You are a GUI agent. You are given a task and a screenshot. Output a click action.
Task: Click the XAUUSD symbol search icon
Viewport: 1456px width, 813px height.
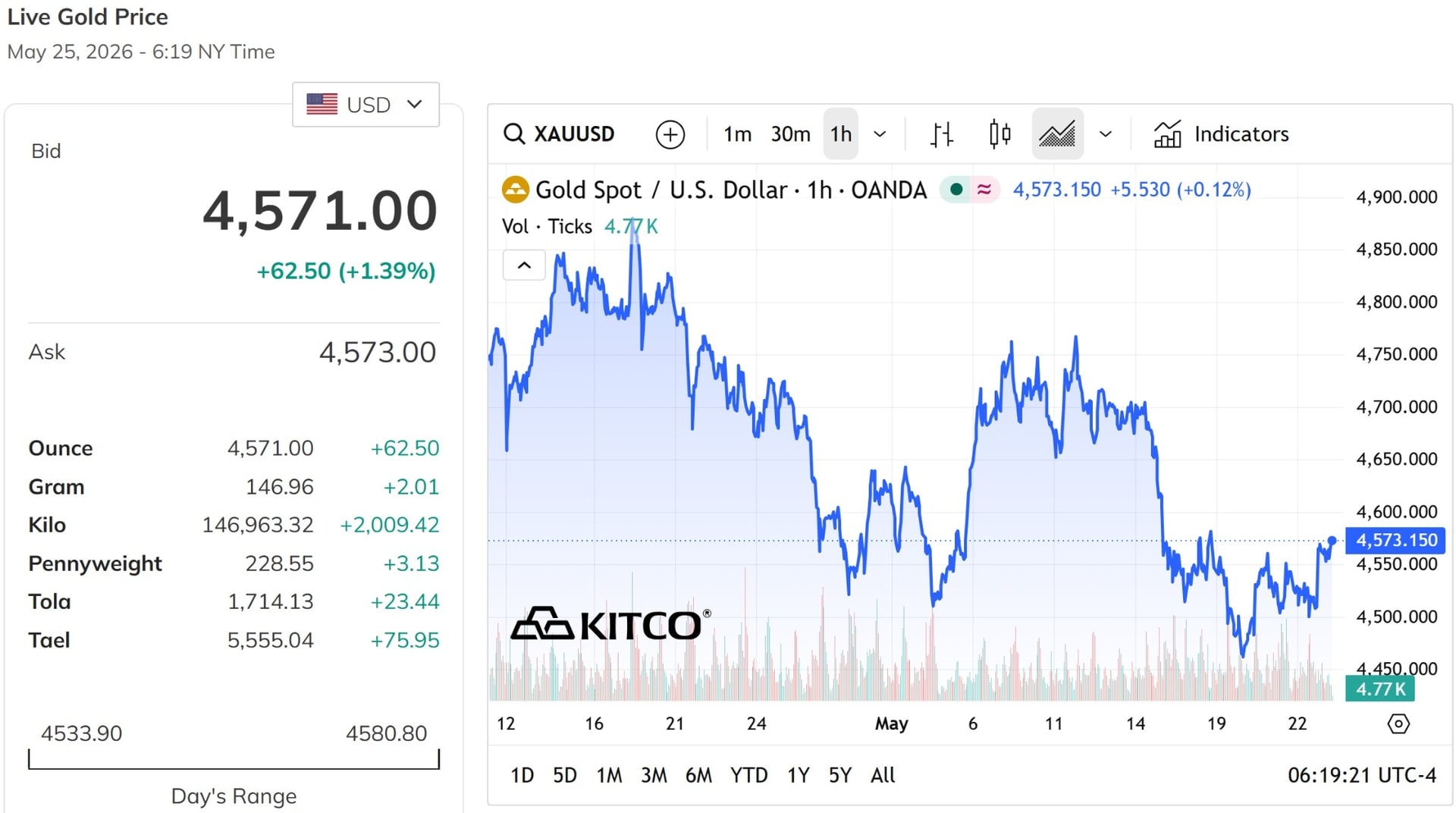514,134
